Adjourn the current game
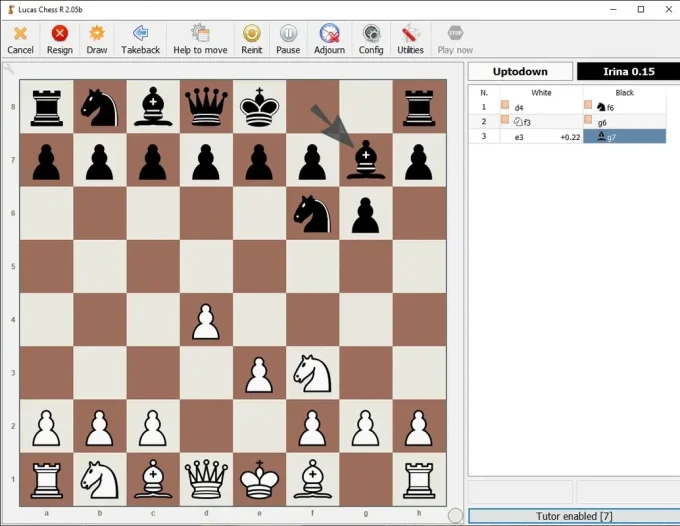This screenshot has width=680, height=526. click(x=329, y=39)
